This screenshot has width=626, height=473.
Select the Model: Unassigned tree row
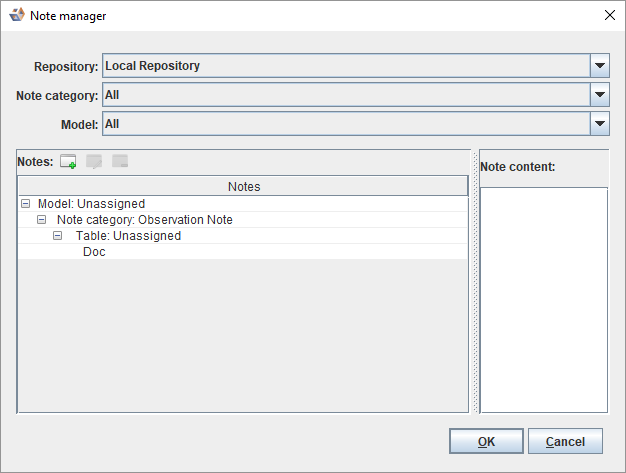(91, 204)
